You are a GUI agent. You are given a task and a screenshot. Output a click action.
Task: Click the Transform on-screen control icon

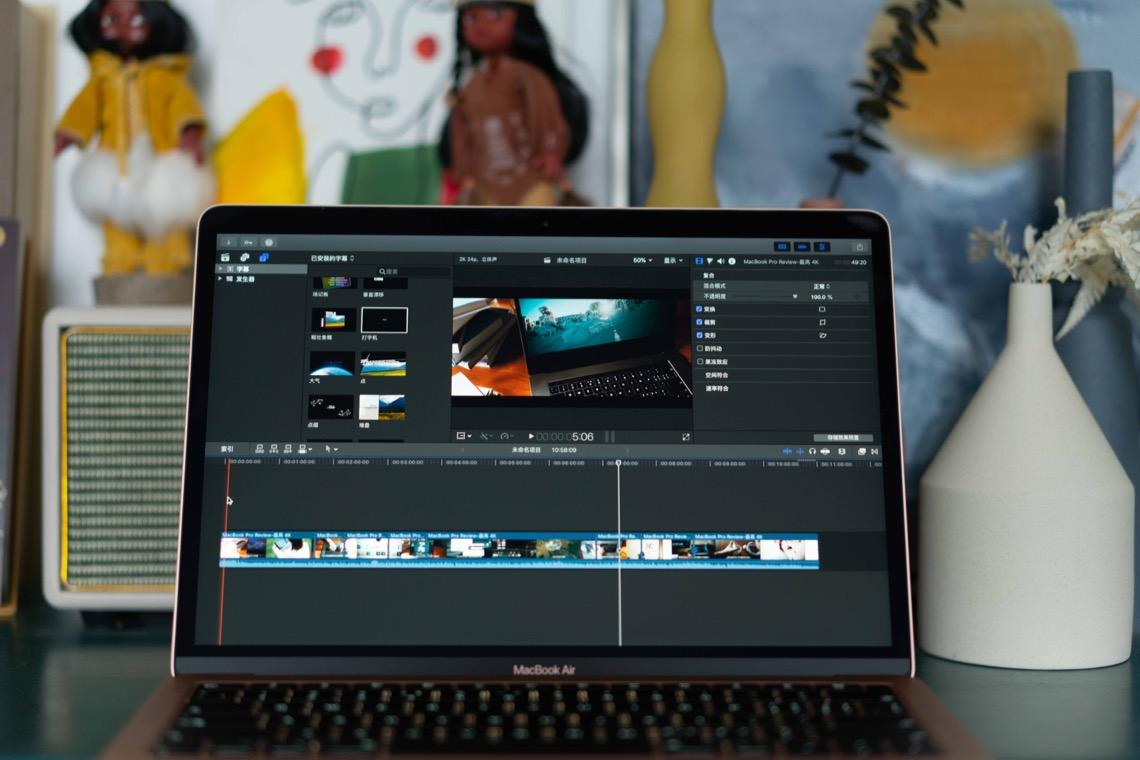(x=822, y=309)
